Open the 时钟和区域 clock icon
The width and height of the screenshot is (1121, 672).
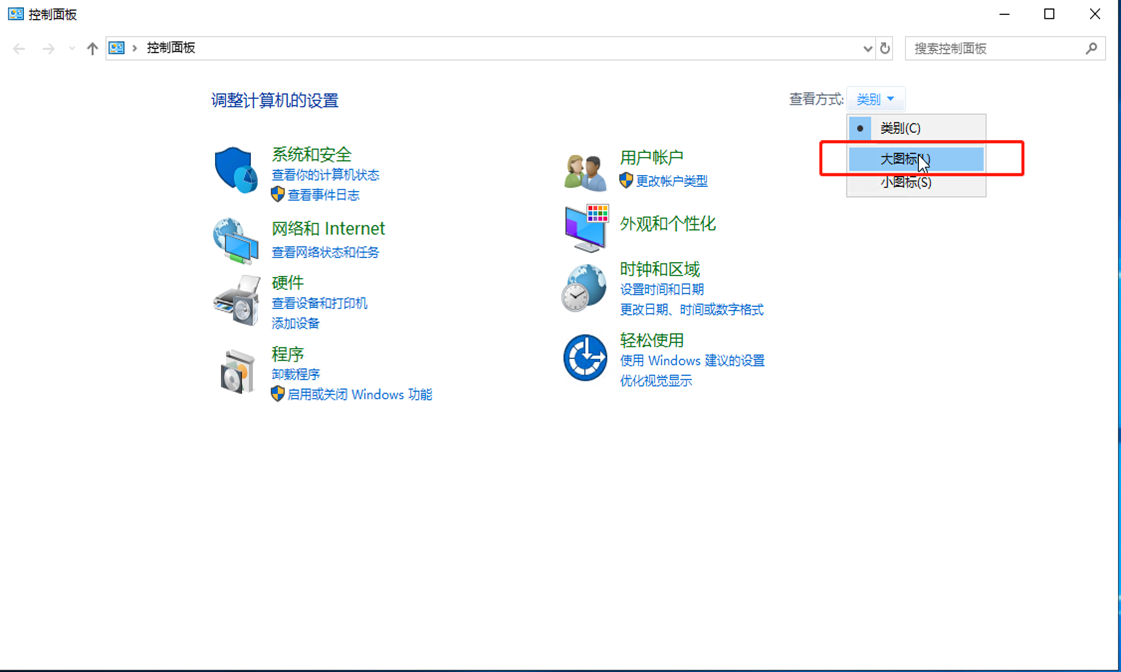[584, 289]
